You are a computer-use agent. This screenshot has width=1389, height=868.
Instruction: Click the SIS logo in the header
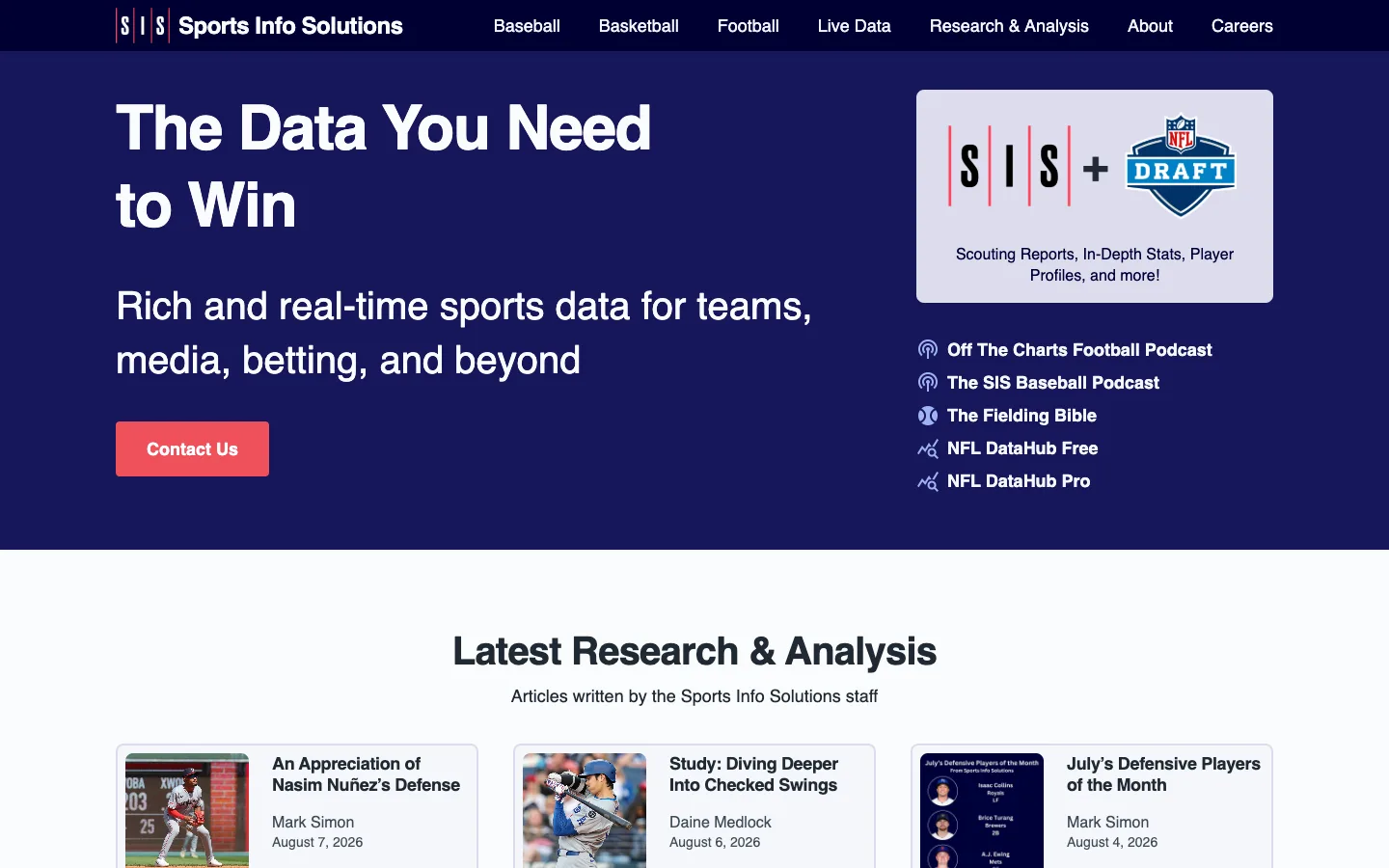(x=143, y=26)
